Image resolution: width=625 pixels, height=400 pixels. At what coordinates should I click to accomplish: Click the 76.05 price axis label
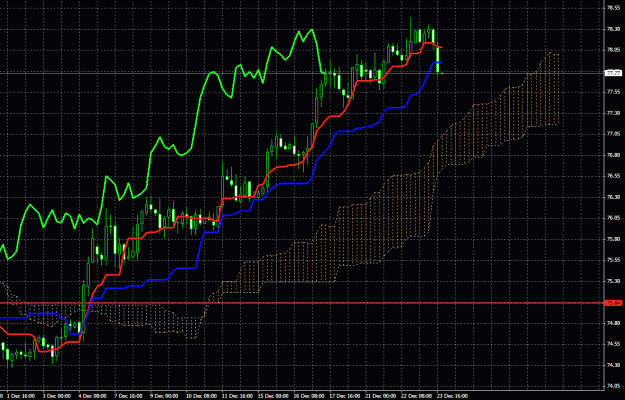[613, 218]
